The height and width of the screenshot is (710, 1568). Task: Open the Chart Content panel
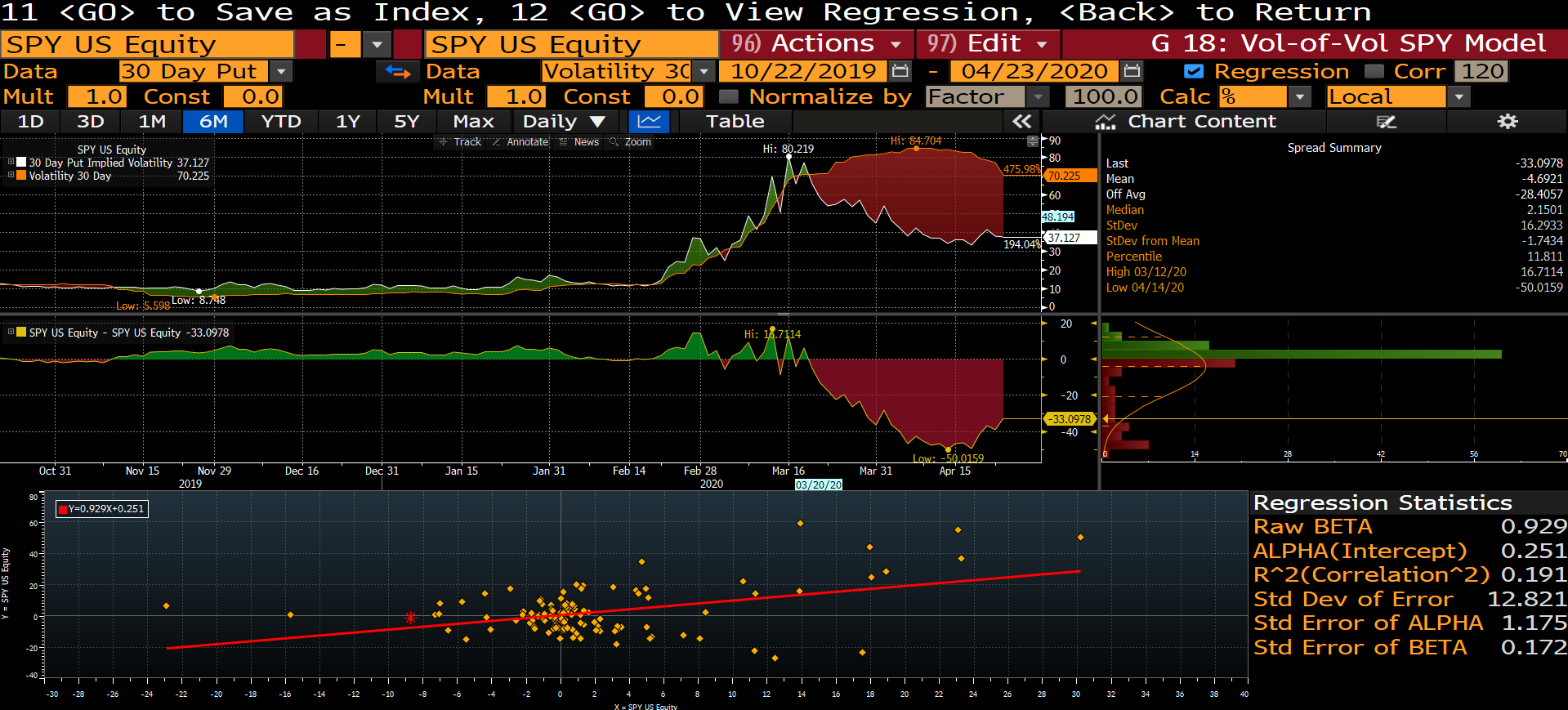pyautogui.click(x=1186, y=122)
